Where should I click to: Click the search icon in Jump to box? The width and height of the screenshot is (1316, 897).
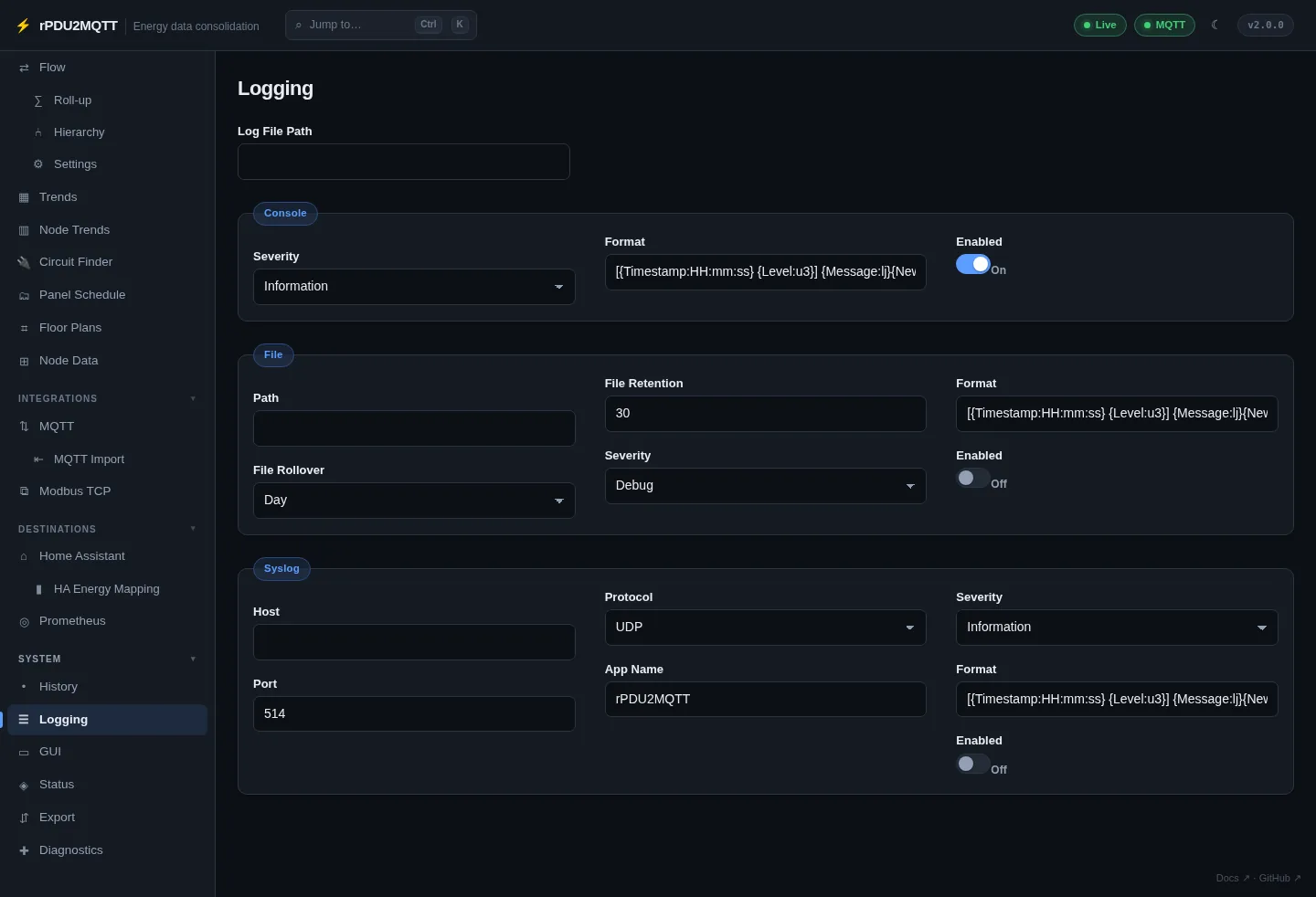pyautogui.click(x=298, y=25)
